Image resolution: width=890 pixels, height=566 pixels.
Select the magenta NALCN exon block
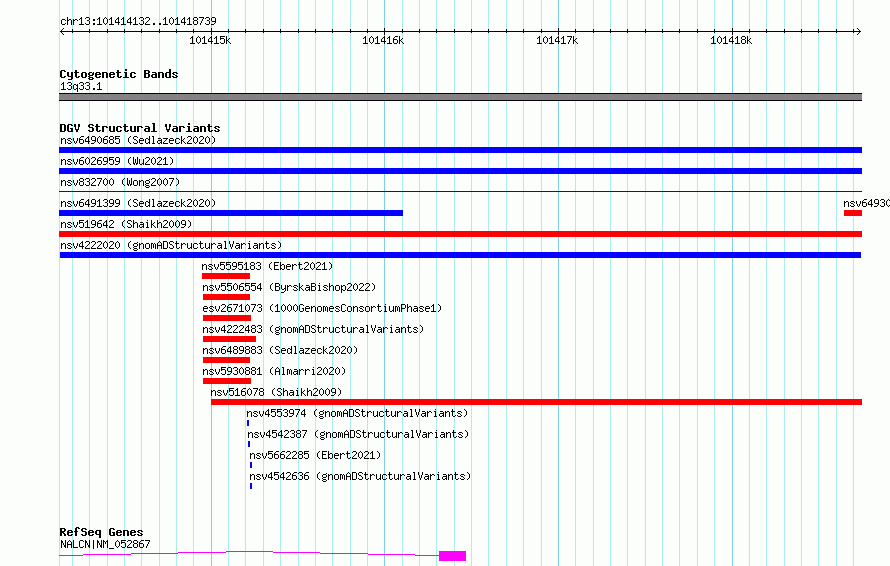pyautogui.click(x=452, y=556)
